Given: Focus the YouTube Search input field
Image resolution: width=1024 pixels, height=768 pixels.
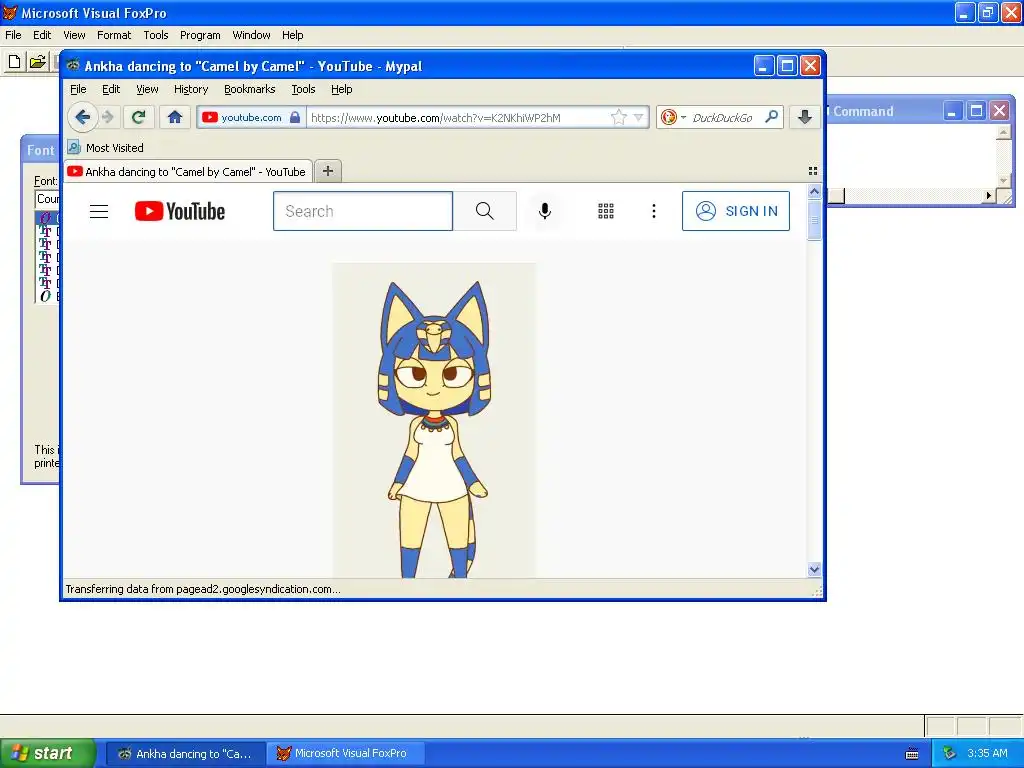Looking at the screenshot, I should pyautogui.click(x=363, y=211).
